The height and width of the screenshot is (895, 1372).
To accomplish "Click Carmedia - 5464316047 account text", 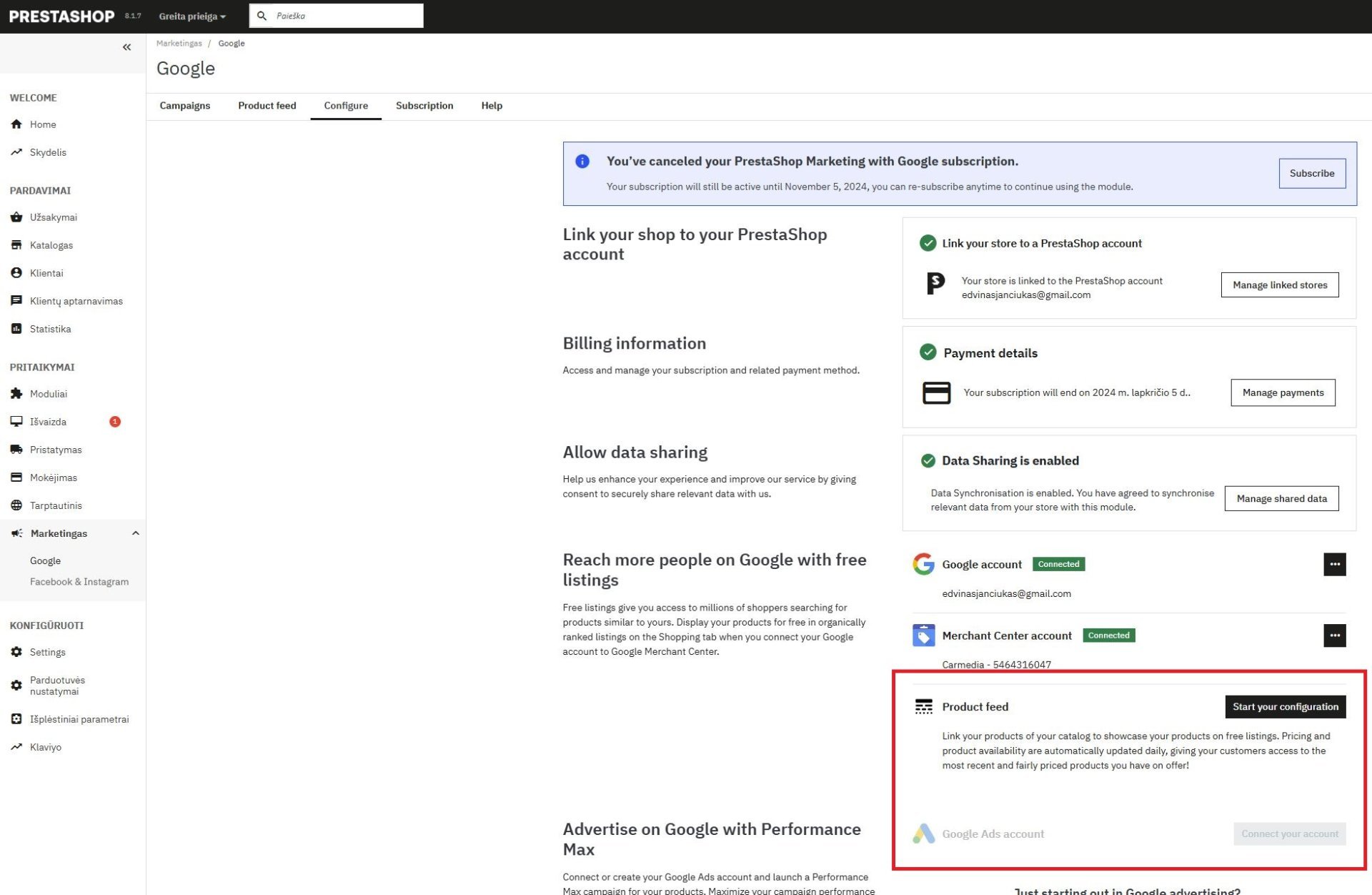I will tap(996, 665).
